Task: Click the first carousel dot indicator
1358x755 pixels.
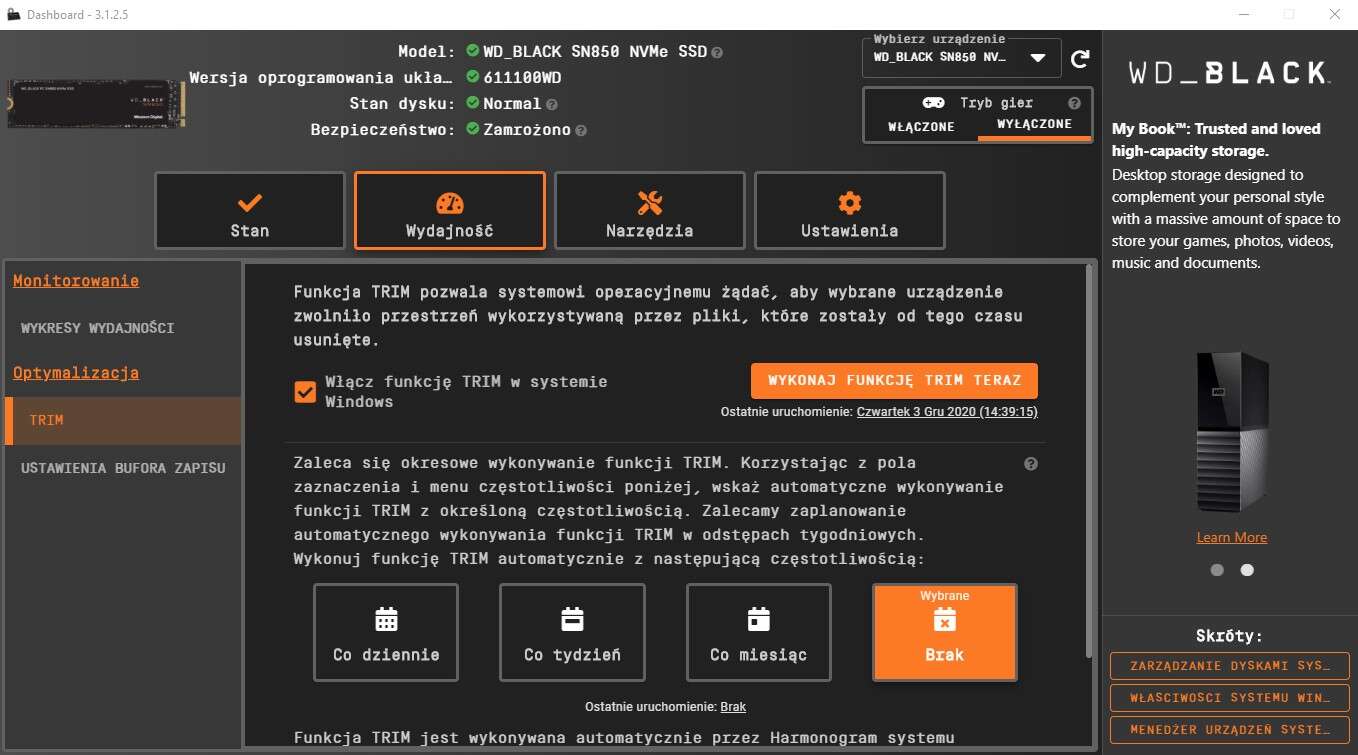Action: click(1217, 570)
